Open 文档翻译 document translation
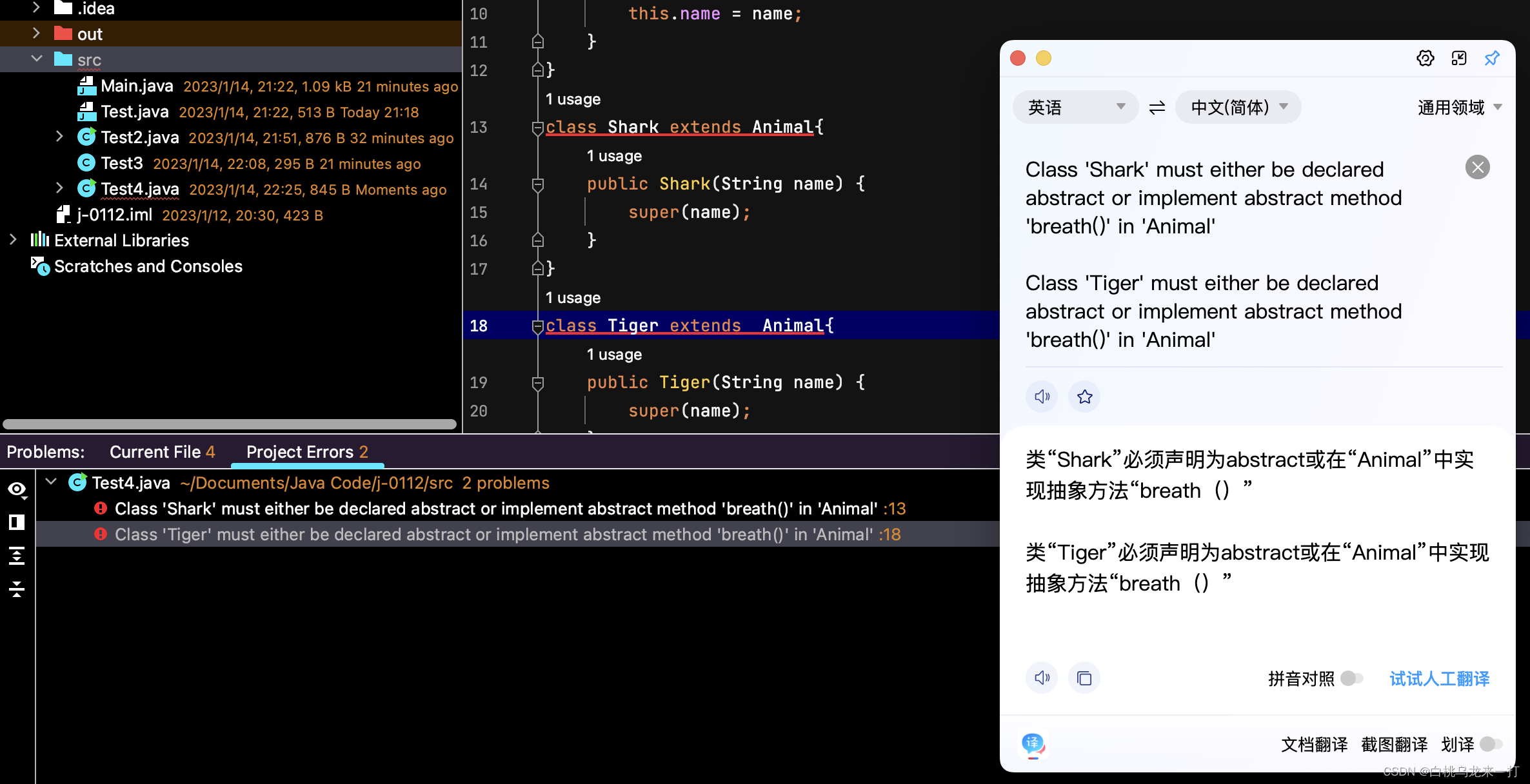 coord(1314,745)
